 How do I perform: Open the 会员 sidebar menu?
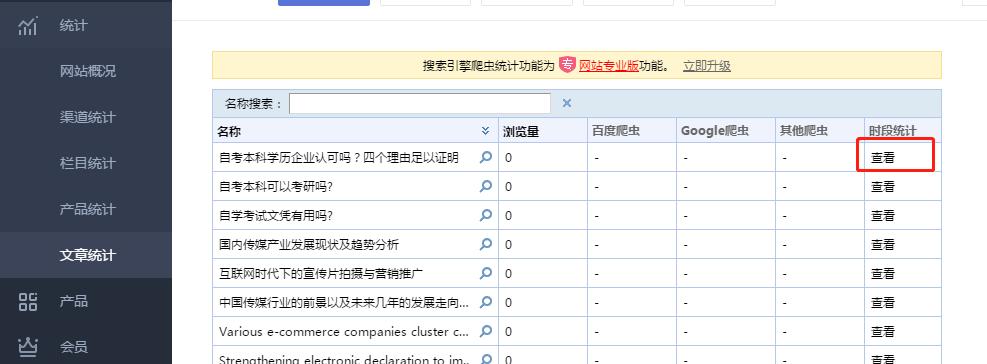point(74,347)
